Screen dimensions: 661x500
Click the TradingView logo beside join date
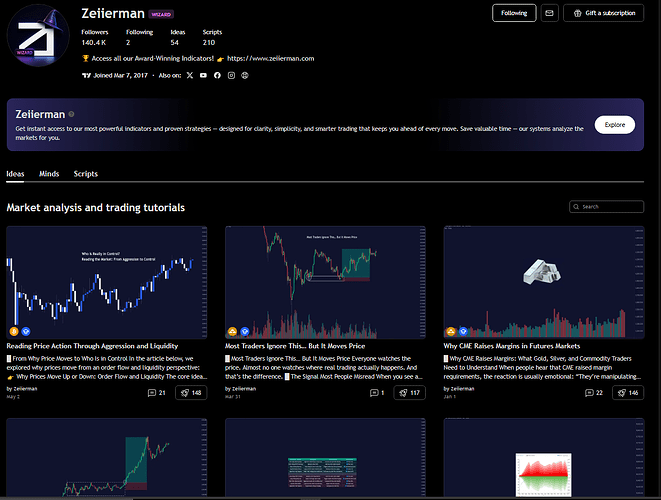click(x=86, y=75)
